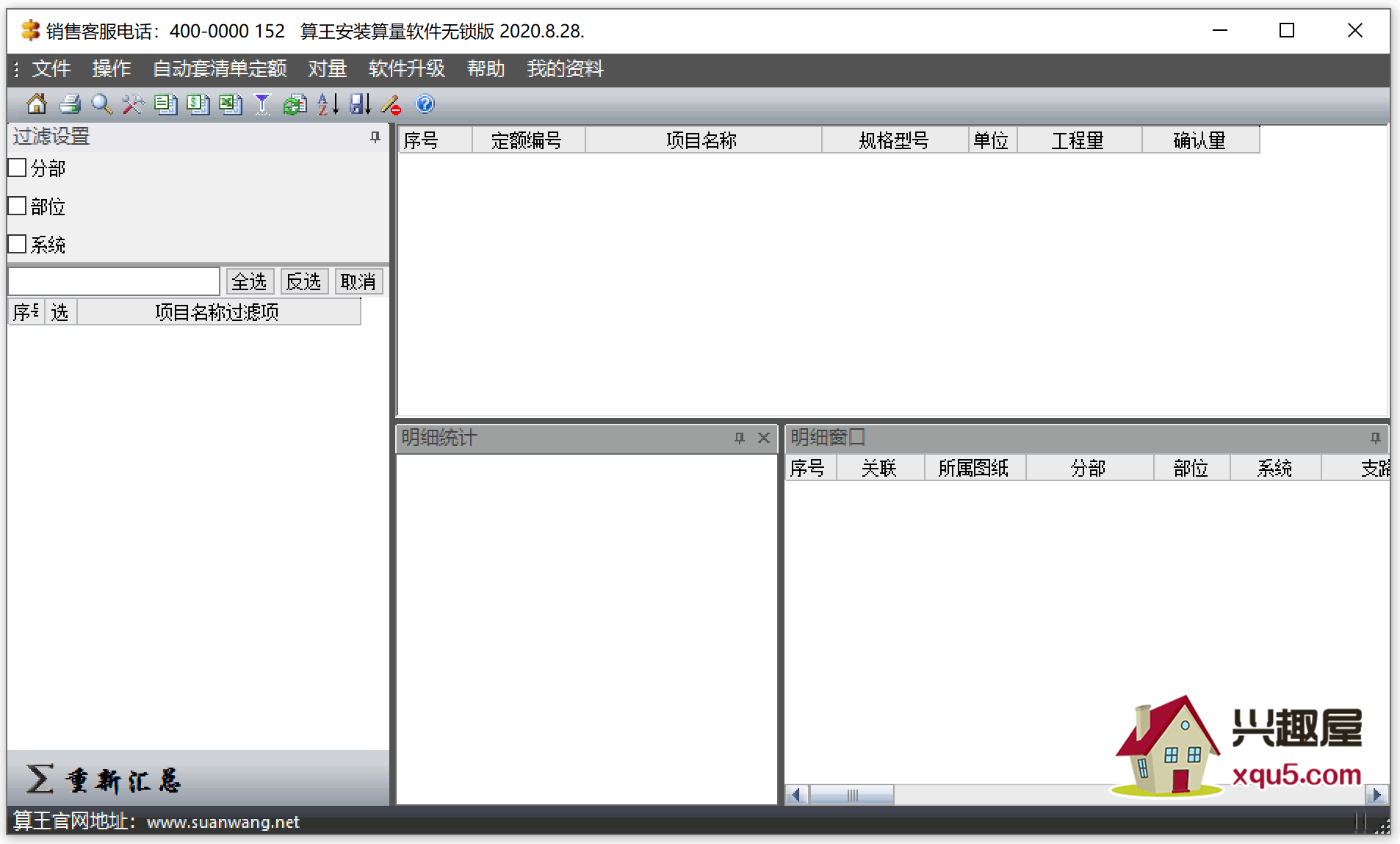Click the magnifying glass search icon
Screen dimensions: 1400x844
coord(101,104)
